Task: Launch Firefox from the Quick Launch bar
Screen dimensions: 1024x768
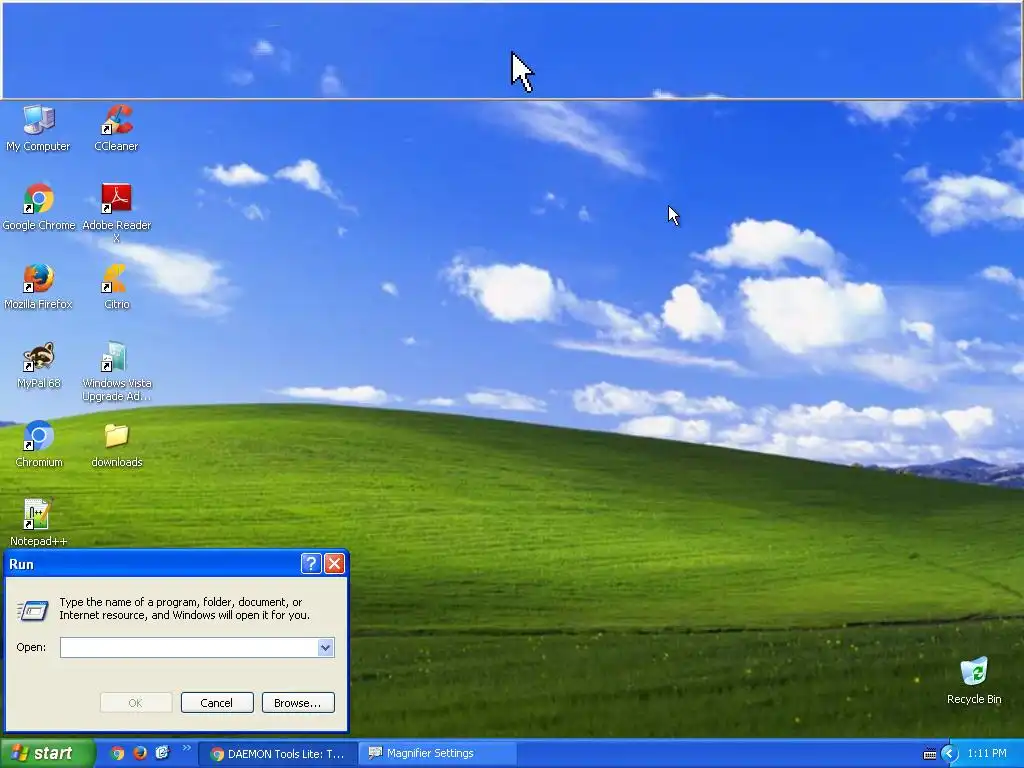Action: click(140, 753)
